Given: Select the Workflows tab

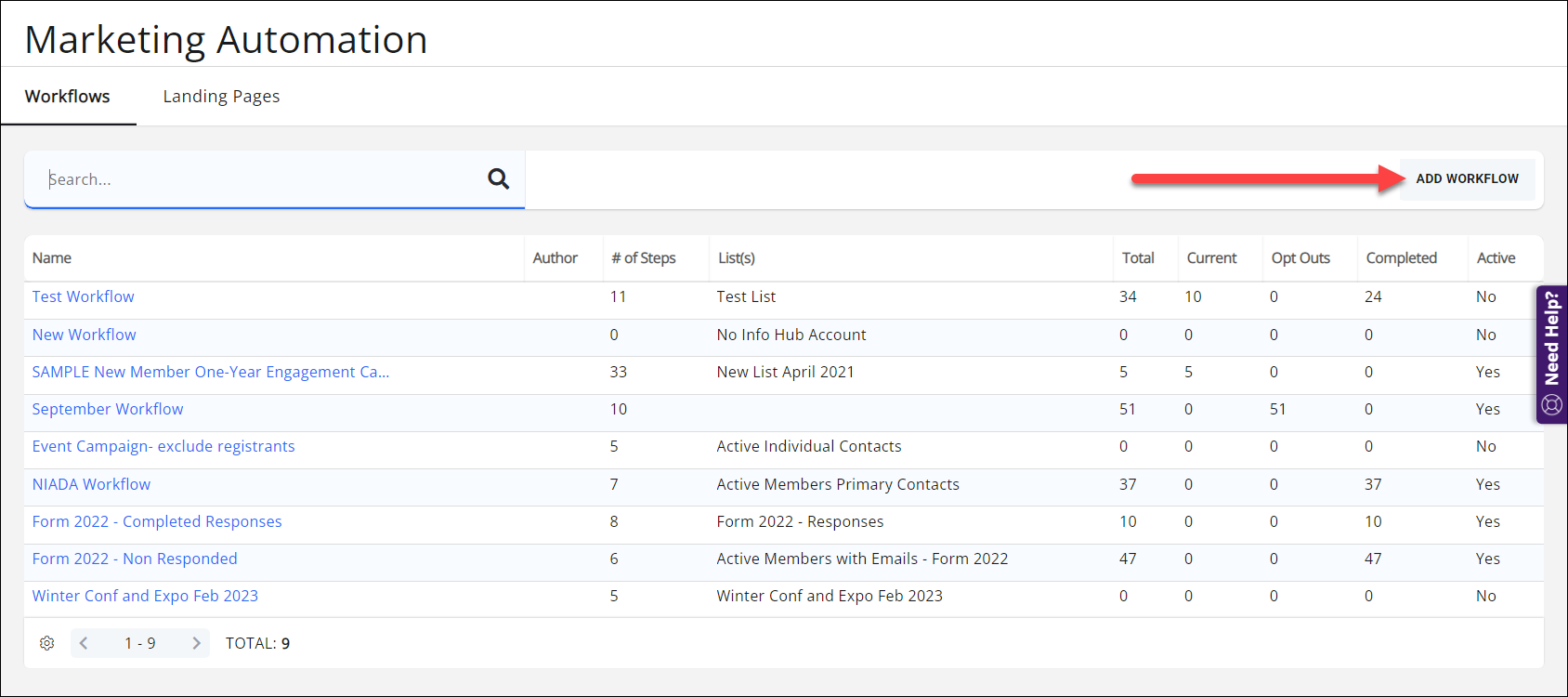Looking at the screenshot, I should coord(68,97).
